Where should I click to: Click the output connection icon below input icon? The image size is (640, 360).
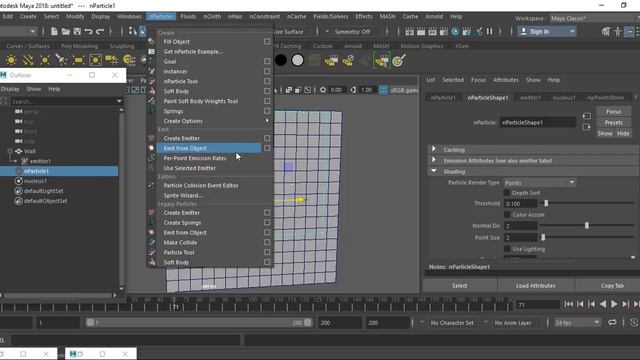(587, 127)
